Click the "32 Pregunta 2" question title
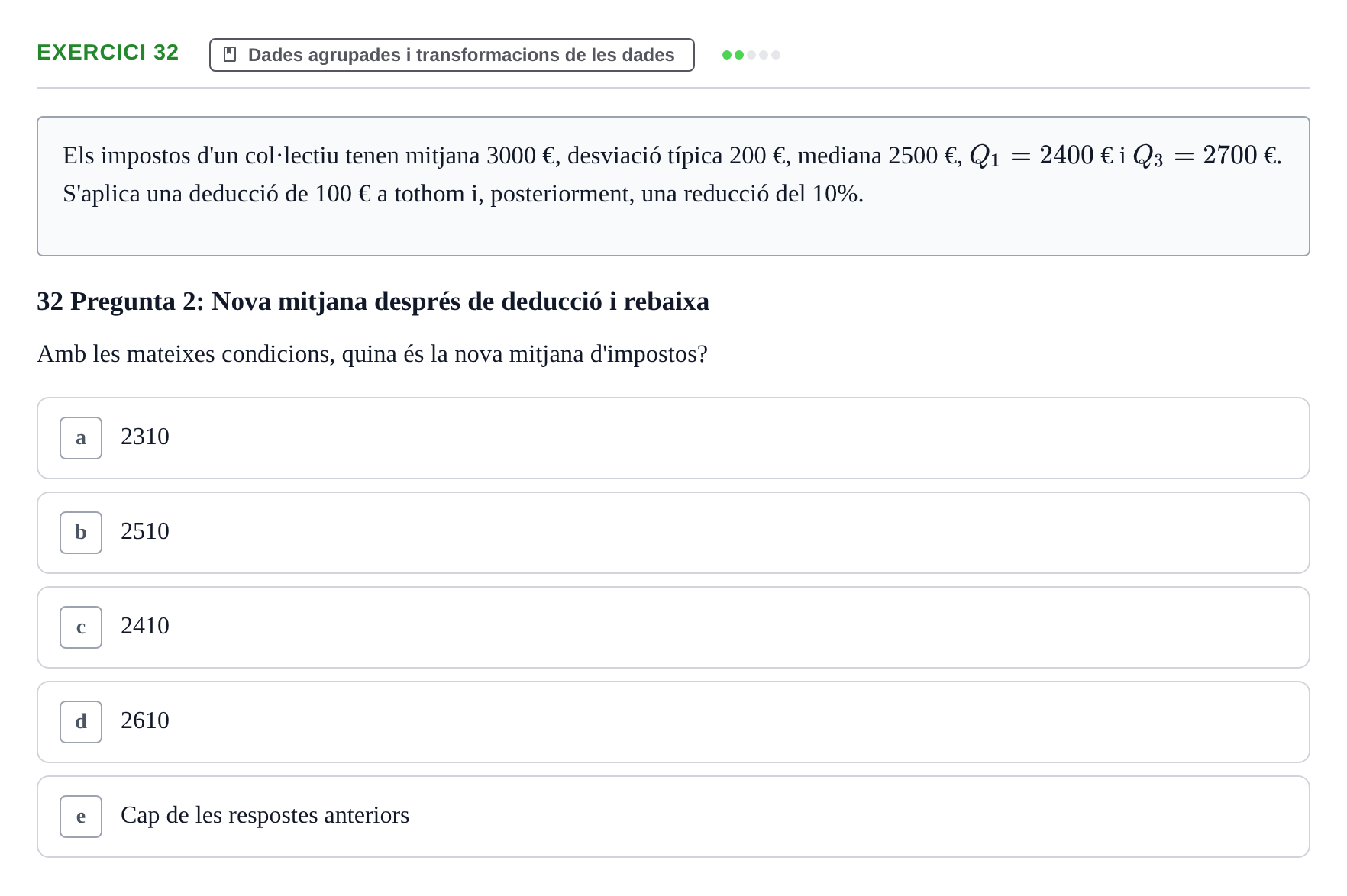 coord(373,301)
